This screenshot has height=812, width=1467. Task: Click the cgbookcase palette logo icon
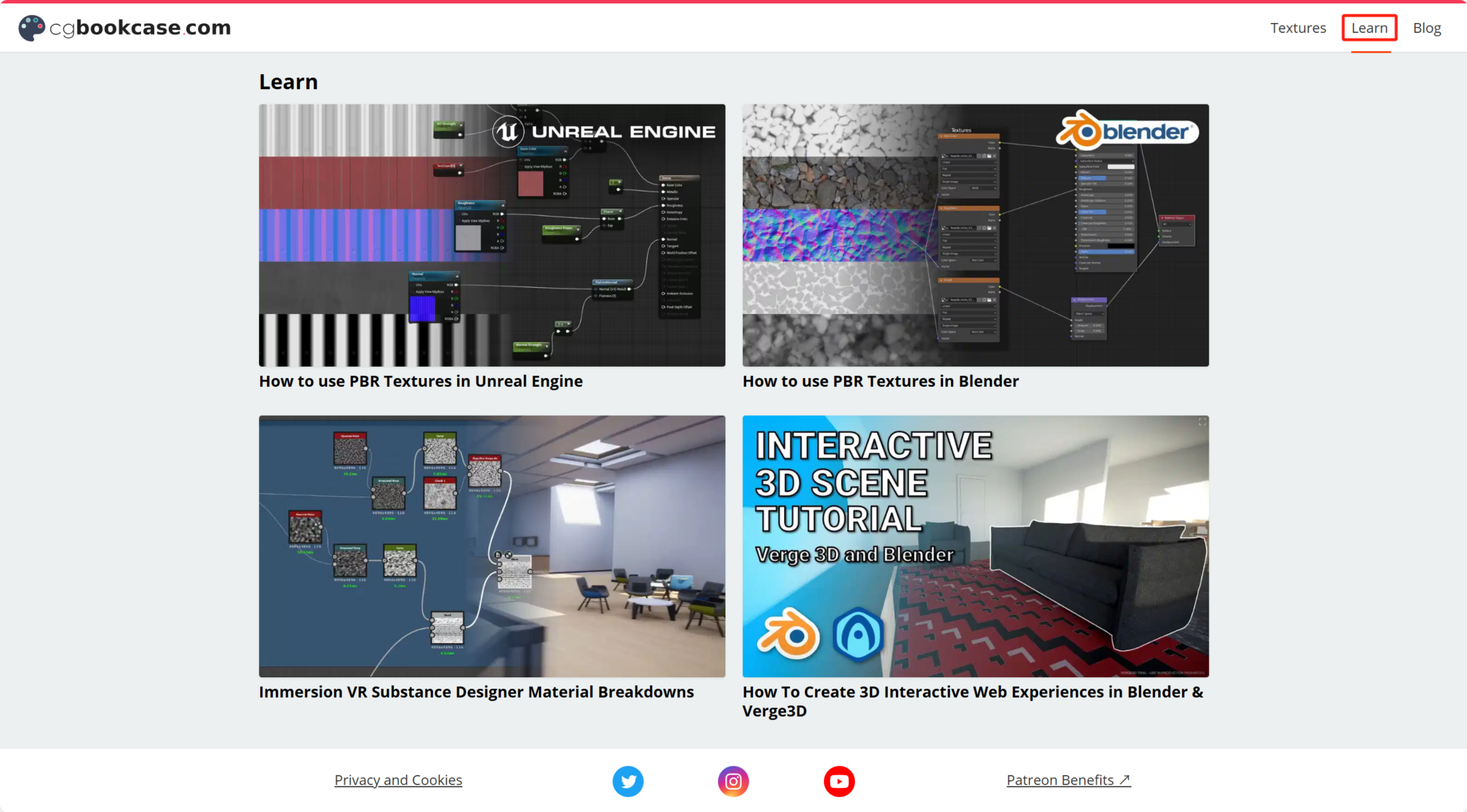point(31,28)
